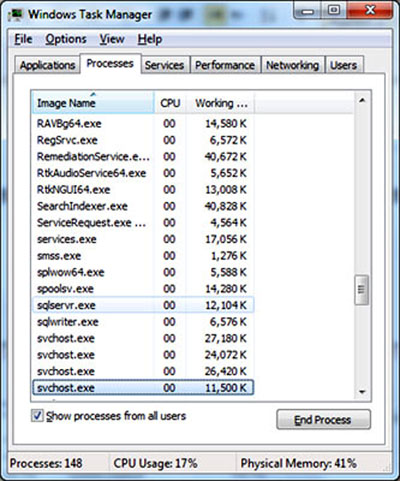400x481 pixels.
Task: Click the scrollbar up arrow
Action: click(x=362, y=100)
